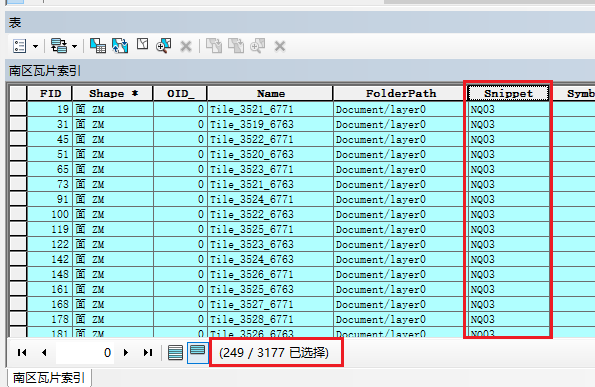Viewport: 595px width, 387px height.
Task: Click the FID cell 148
Action: point(50,274)
